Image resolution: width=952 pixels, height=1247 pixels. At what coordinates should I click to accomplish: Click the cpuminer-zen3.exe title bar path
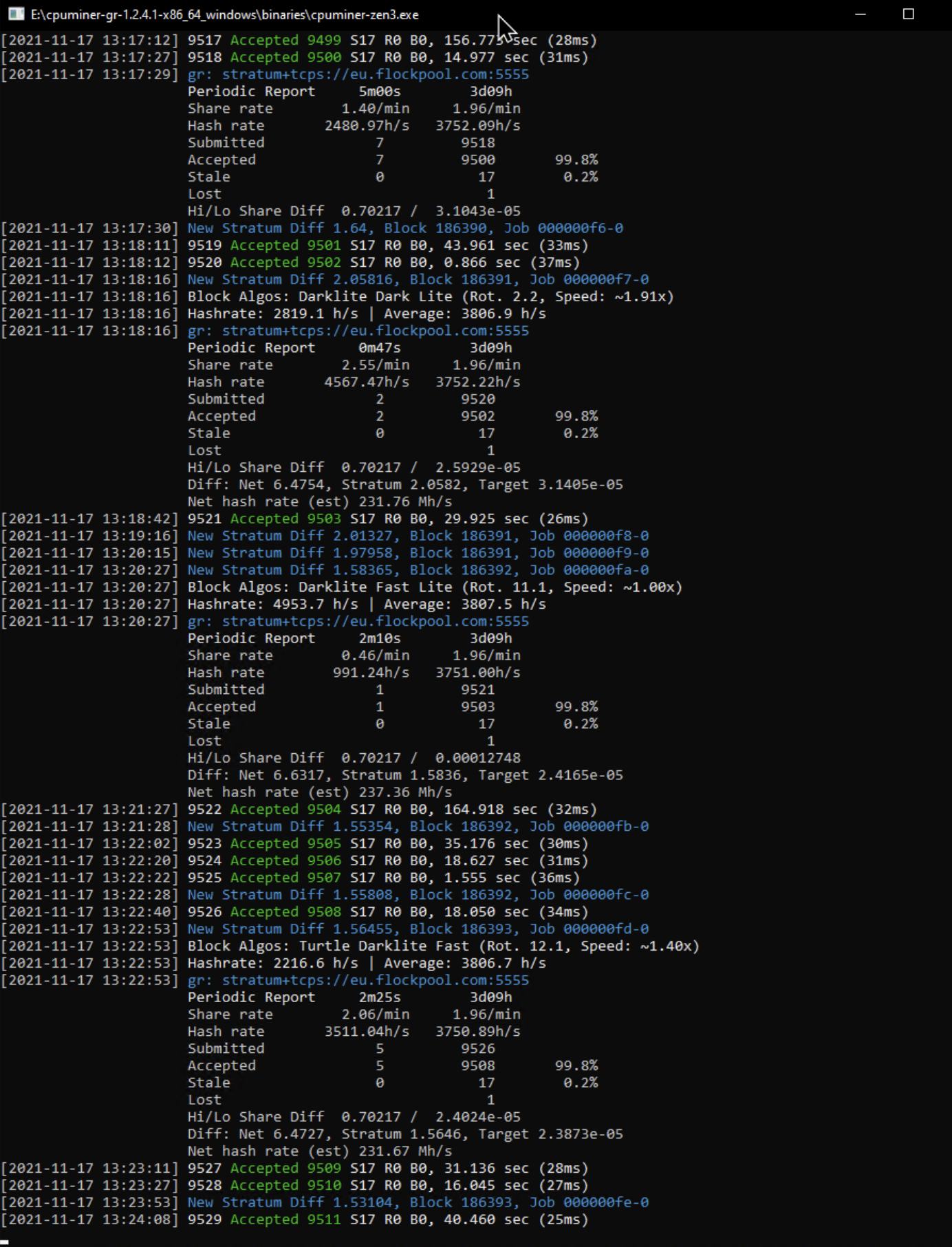[x=224, y=14]
